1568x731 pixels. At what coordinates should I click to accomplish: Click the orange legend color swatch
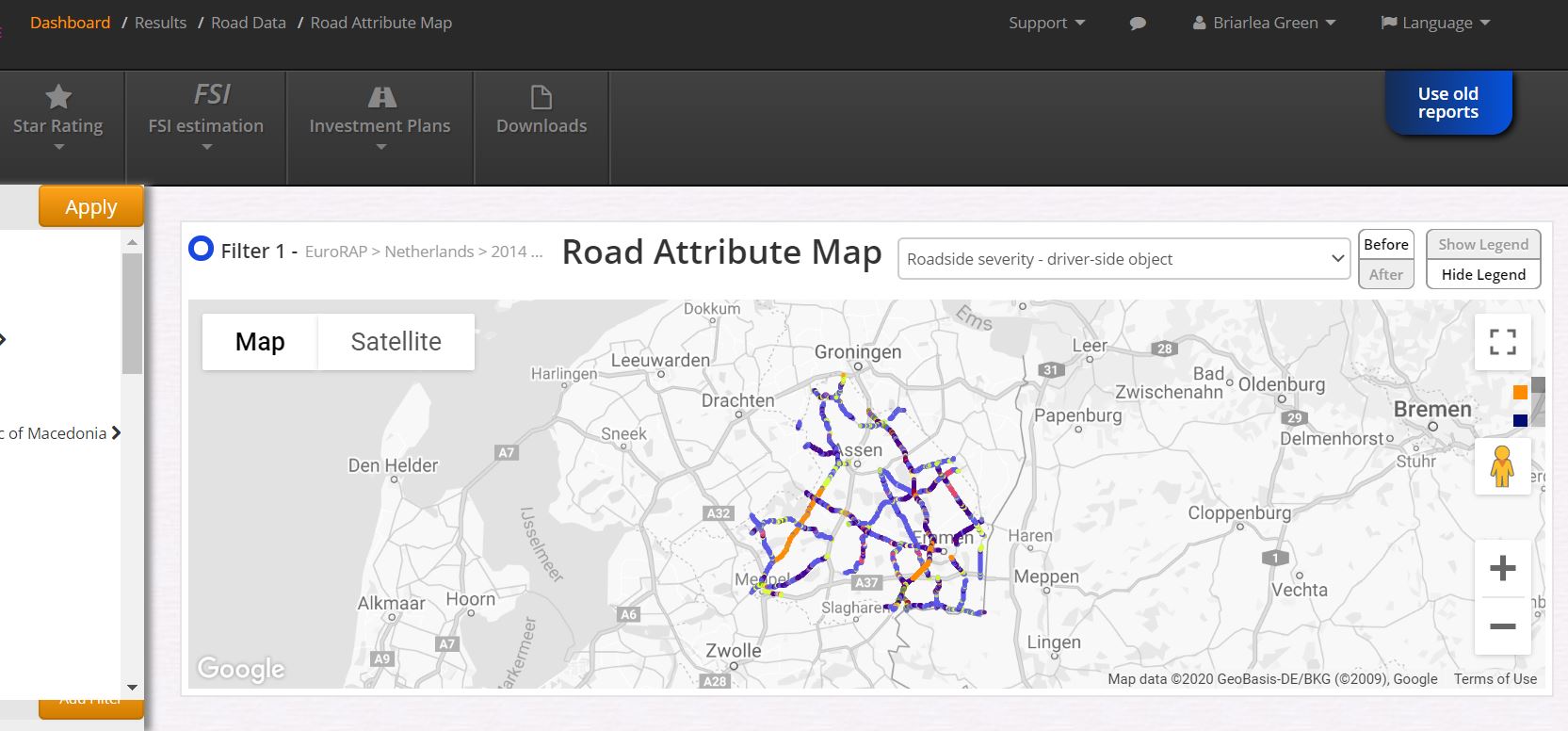(x=1520, y=393)
